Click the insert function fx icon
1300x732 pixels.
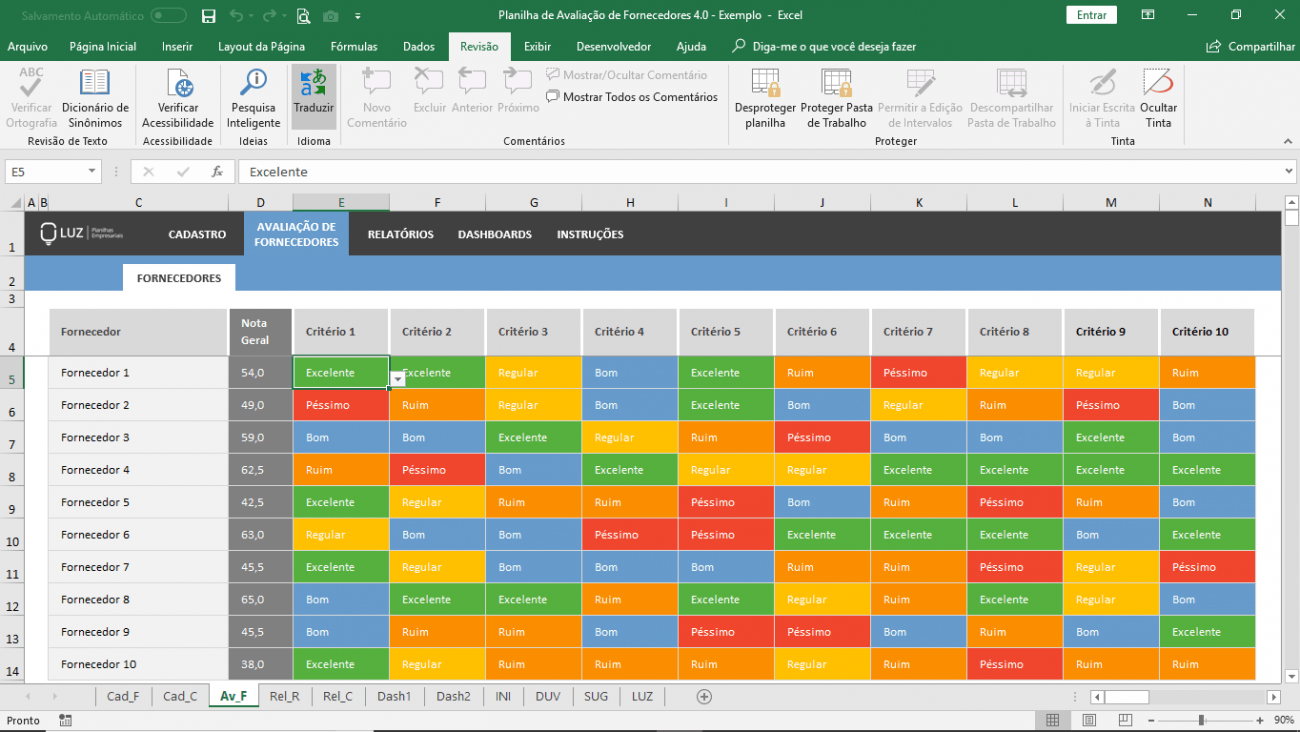click(217, 172)
